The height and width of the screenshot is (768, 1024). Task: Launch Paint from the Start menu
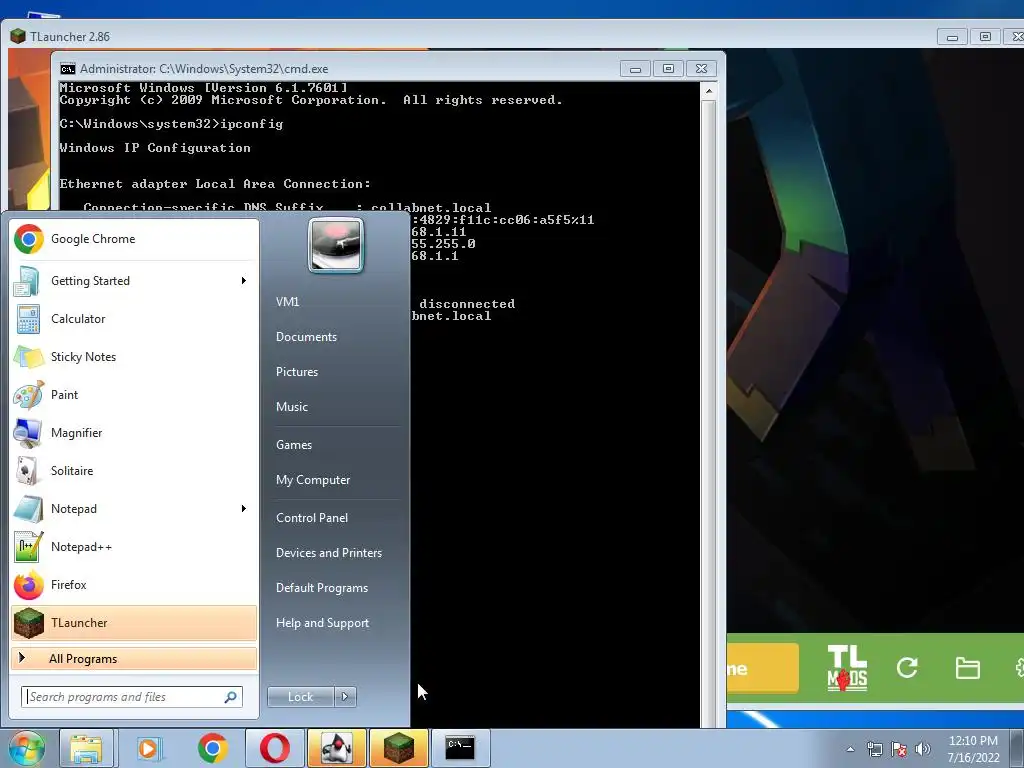134,394
